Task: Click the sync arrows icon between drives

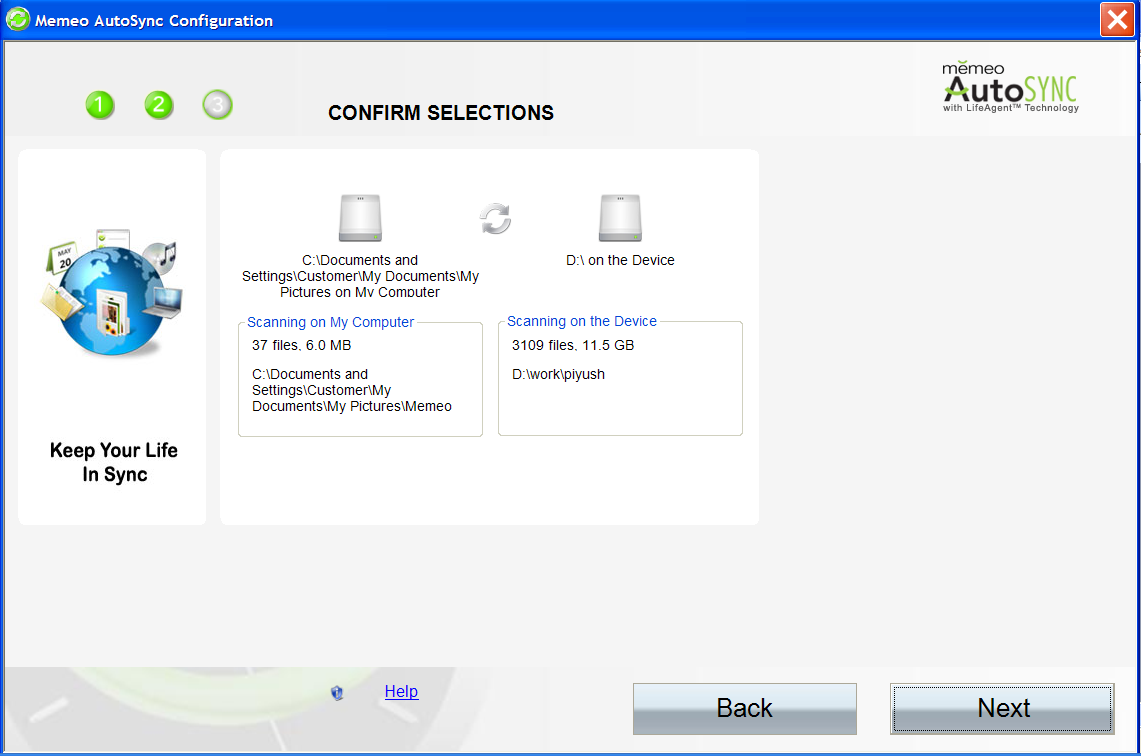Action: (496, 218)
